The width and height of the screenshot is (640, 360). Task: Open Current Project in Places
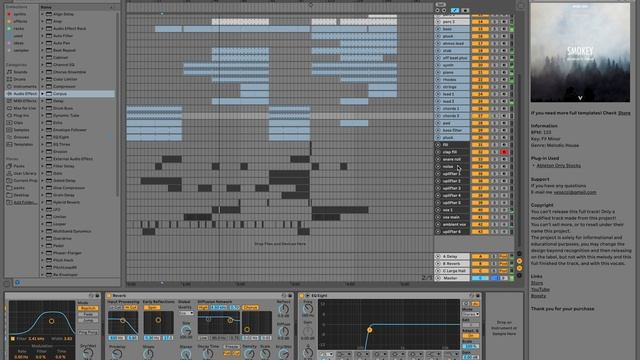point(25,180)
